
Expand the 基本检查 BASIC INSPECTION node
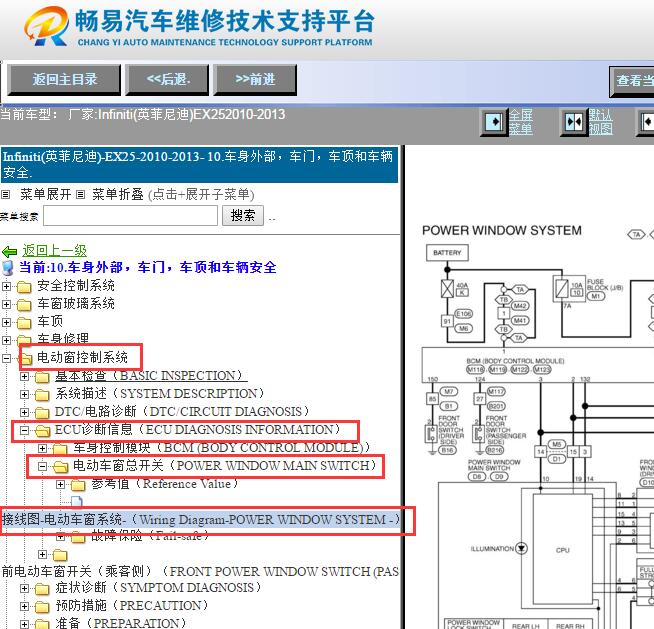pyautogui.click(x=25, y=377)
